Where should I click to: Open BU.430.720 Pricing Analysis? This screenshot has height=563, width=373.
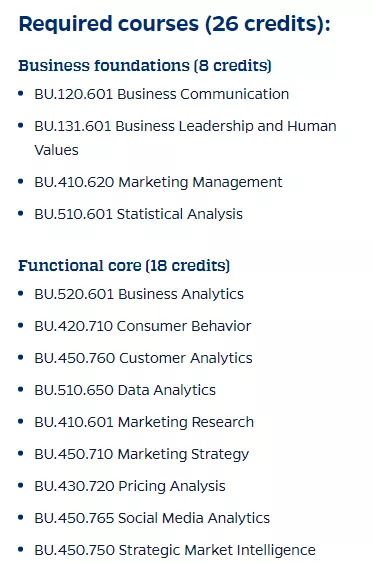130,486
